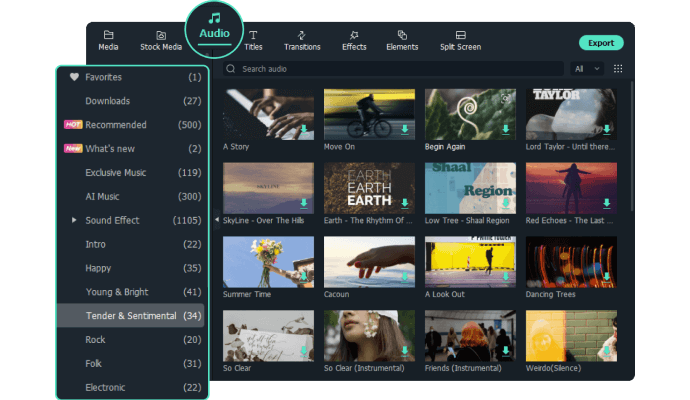This screenshot has width=690, height=400.
Task: Select the Tender & Sentimental category
Action: tap(131, 316)
